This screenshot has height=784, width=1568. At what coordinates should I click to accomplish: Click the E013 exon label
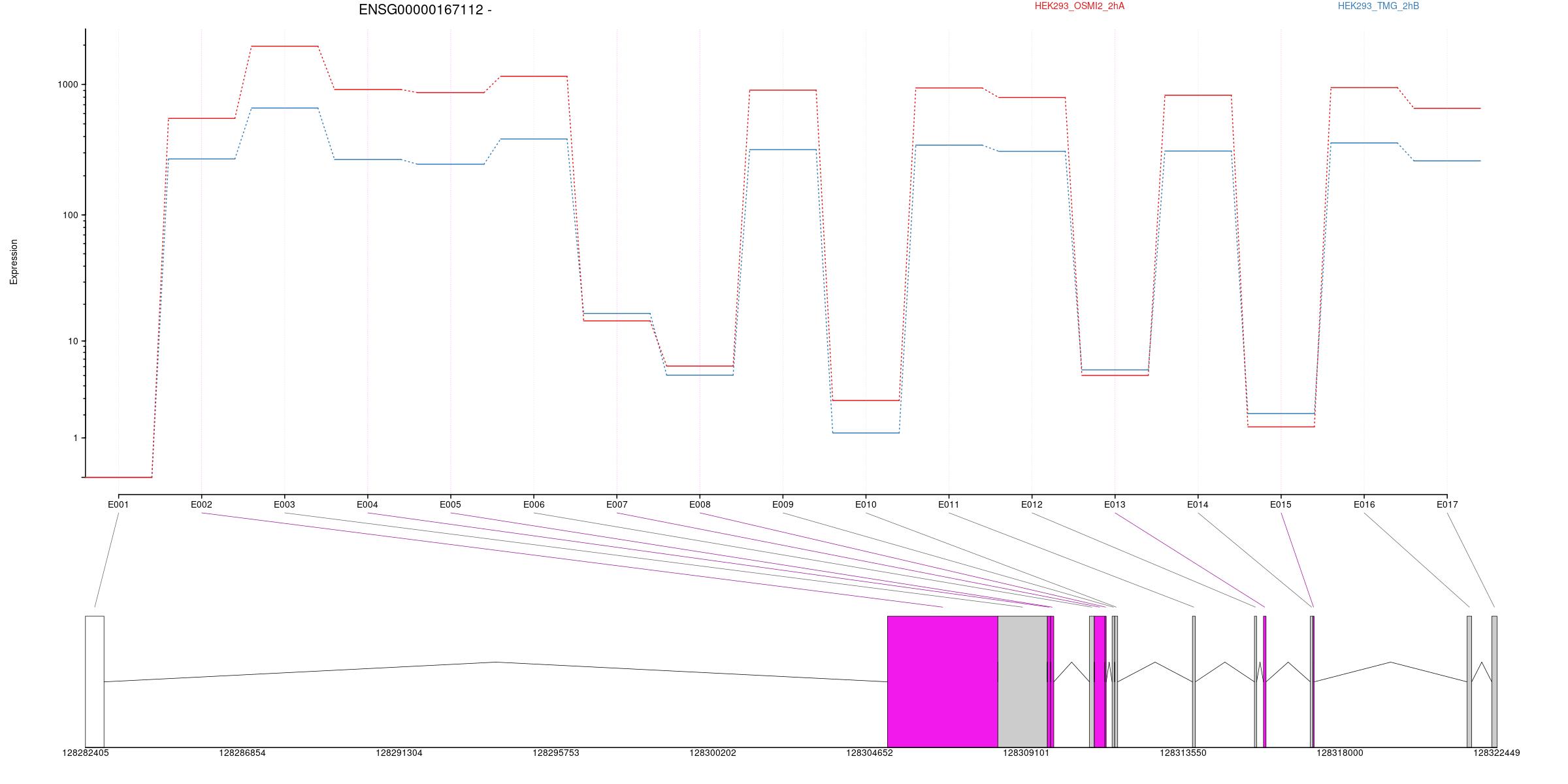point(1115,504)
